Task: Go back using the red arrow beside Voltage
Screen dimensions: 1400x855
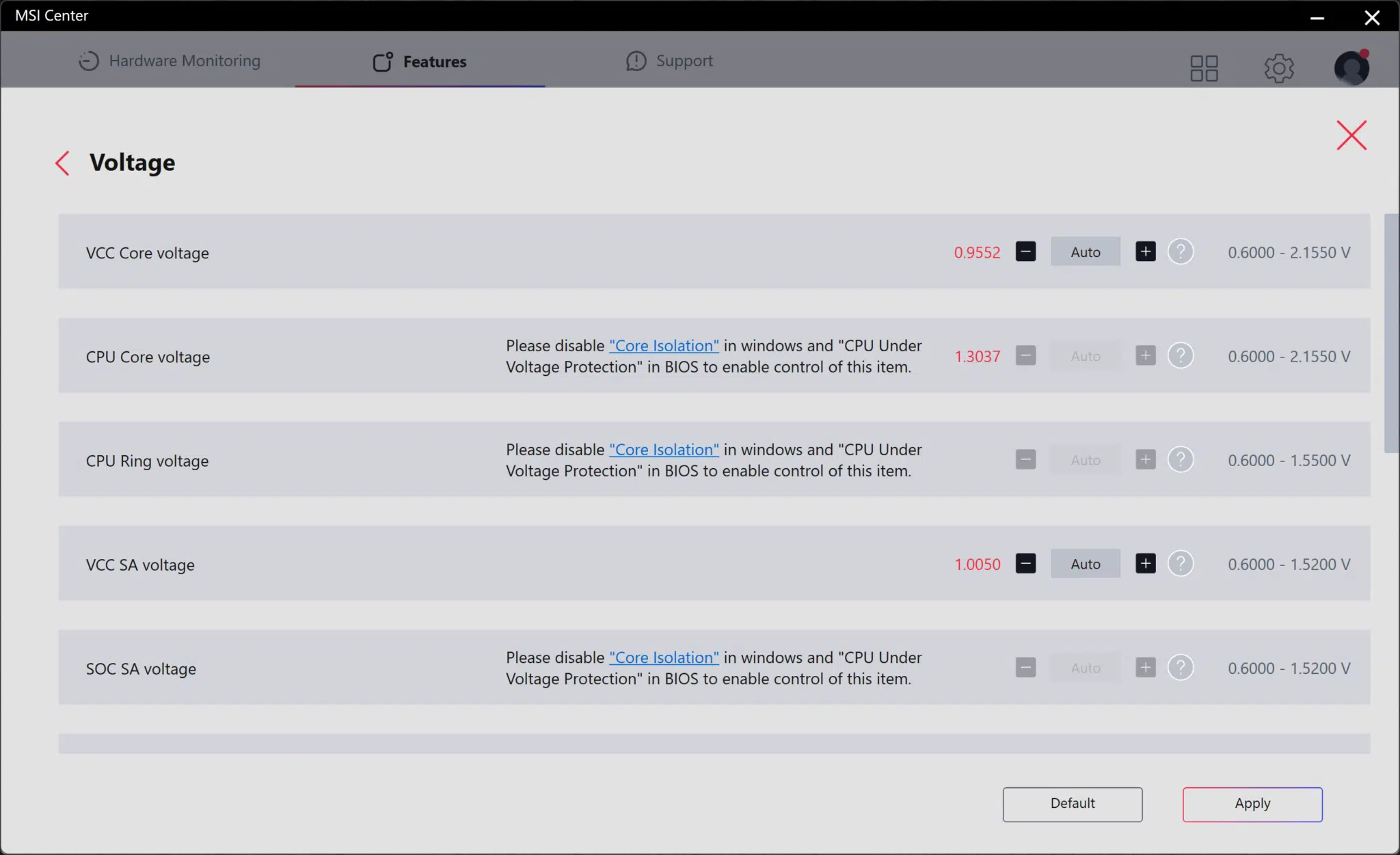Action: tap(62, 163)
